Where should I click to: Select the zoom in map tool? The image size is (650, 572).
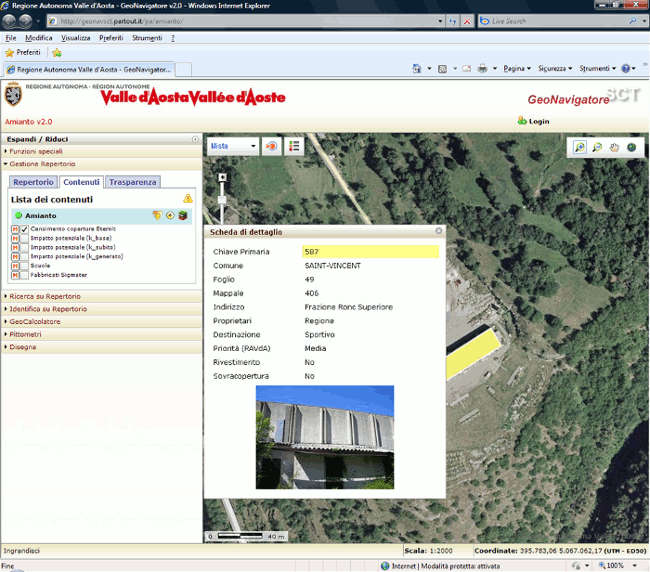coord(579,147)
